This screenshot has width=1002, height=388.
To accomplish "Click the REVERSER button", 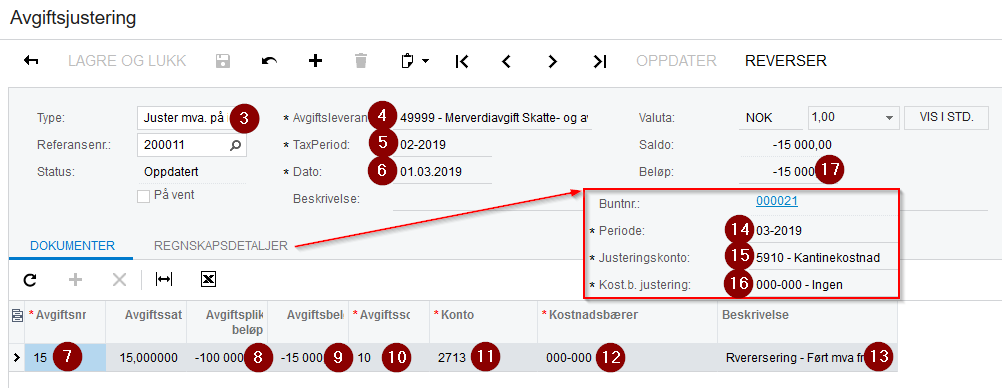I will (786, 61).
